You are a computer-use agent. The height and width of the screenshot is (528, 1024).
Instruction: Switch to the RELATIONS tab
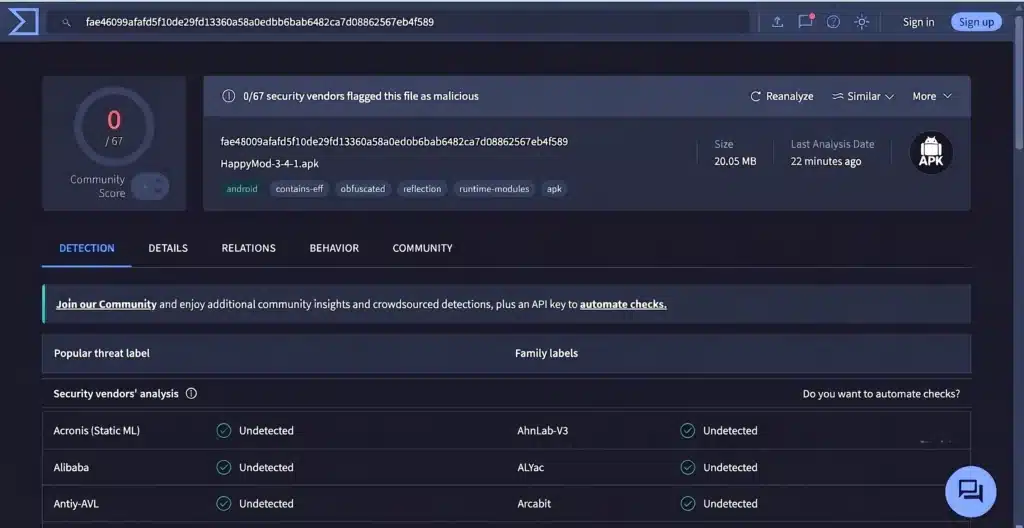click(248, 248)
